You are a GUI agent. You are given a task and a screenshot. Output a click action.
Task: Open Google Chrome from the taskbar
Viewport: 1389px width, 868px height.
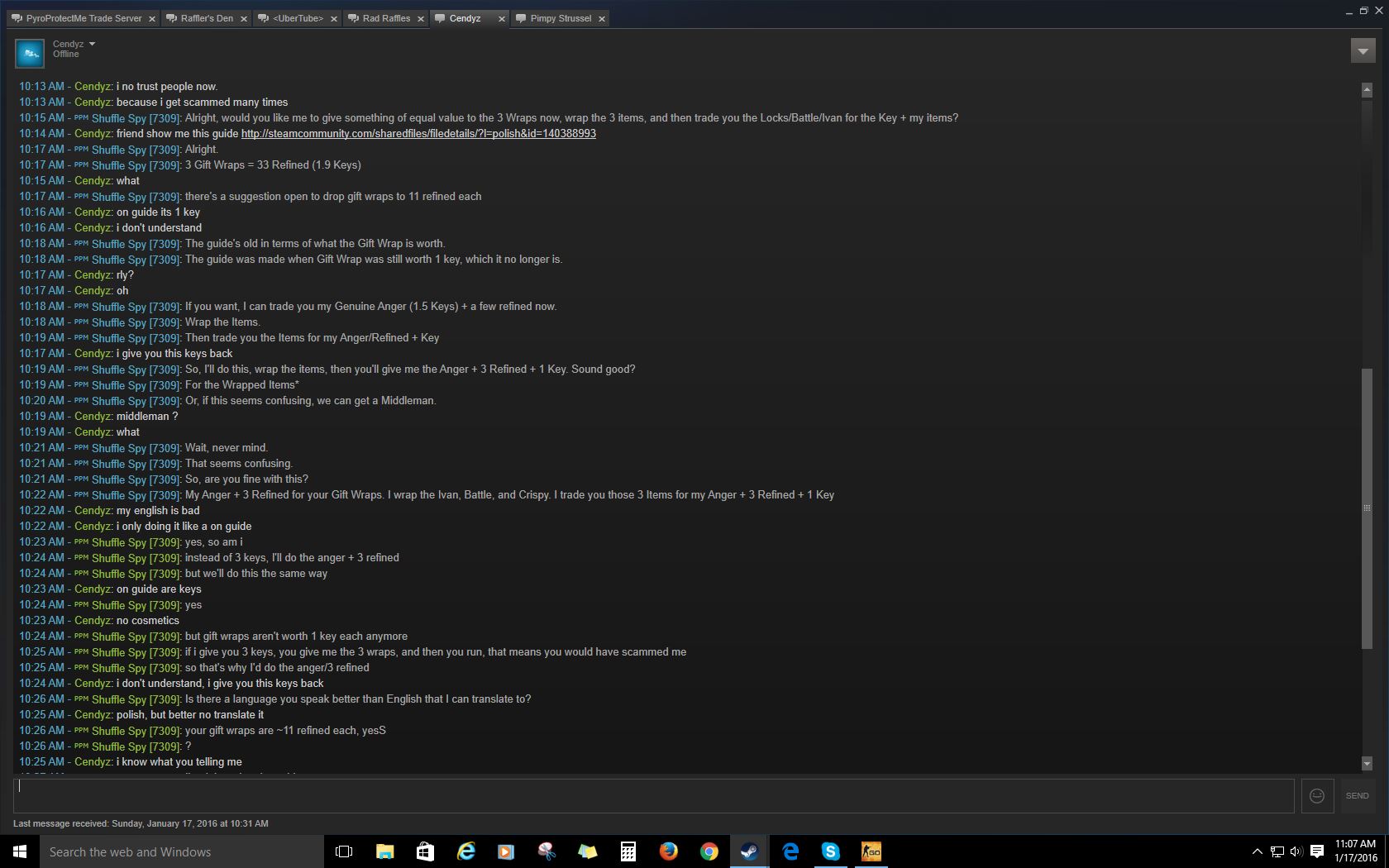point(709,851)
